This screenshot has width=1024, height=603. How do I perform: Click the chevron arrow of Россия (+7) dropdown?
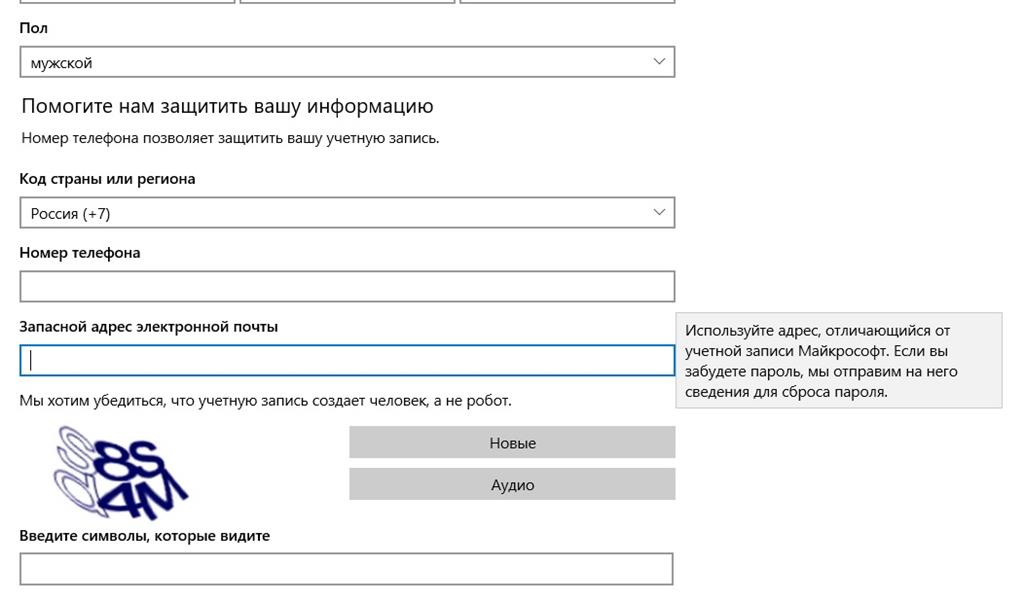tap(659, 212)
